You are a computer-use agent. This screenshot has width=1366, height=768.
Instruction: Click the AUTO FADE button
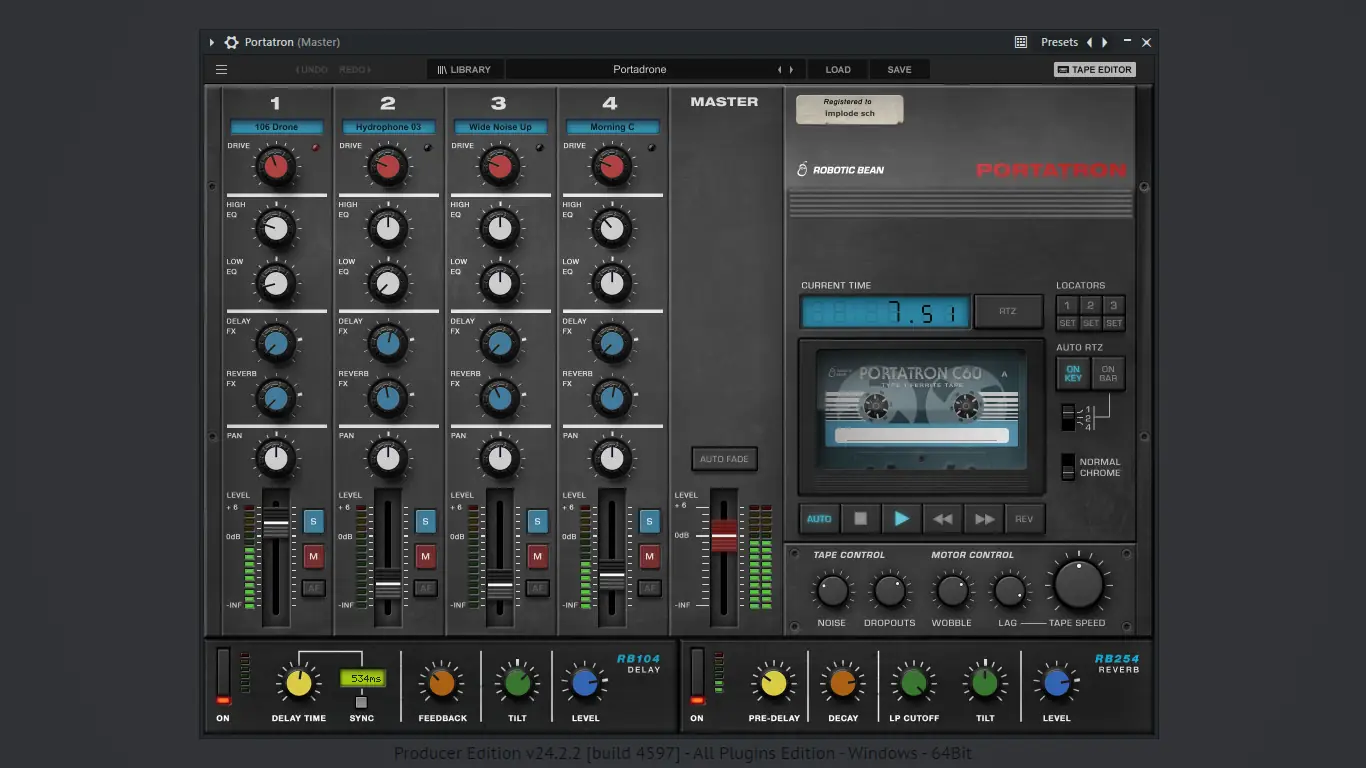tap(724, 459)
